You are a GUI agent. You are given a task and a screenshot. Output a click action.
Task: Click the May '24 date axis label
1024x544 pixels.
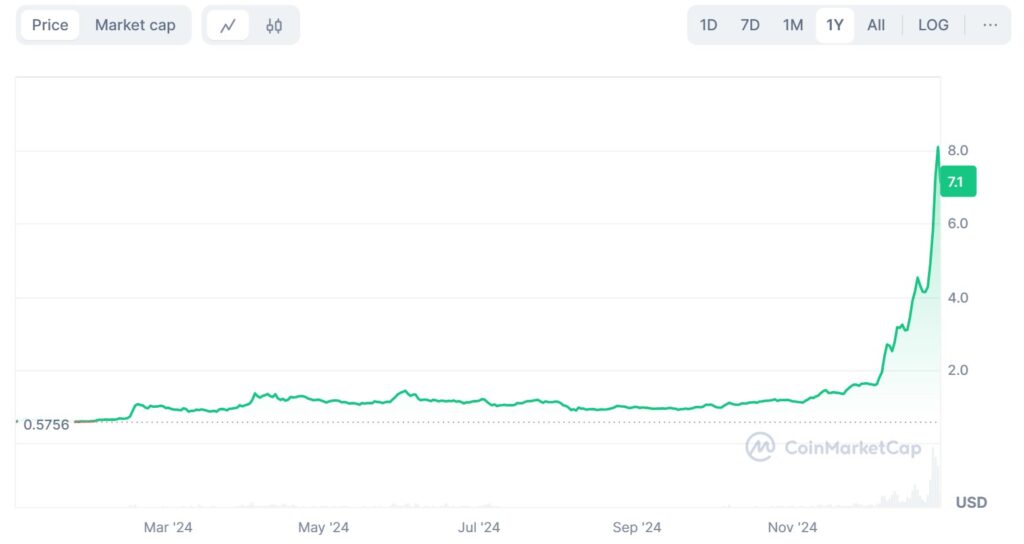pyautogui.click(x=324, y=527)
